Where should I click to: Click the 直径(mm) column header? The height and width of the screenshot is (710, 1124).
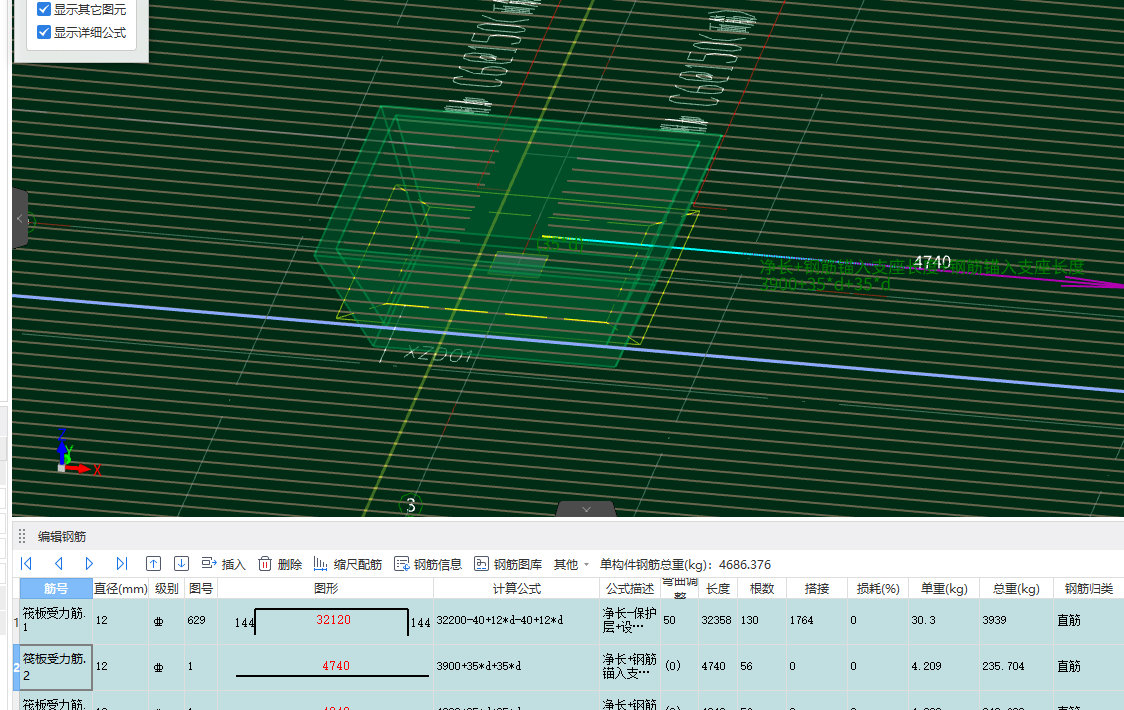(120, 588)
